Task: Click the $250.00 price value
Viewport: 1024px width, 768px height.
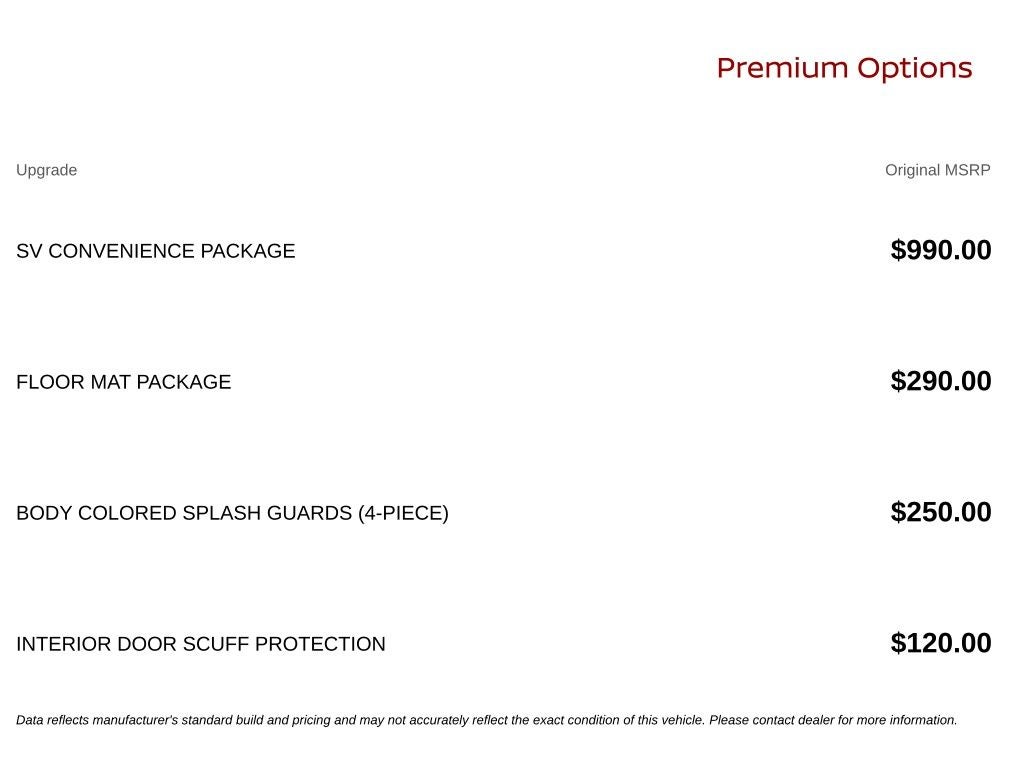Action: (x=940, y=512)
